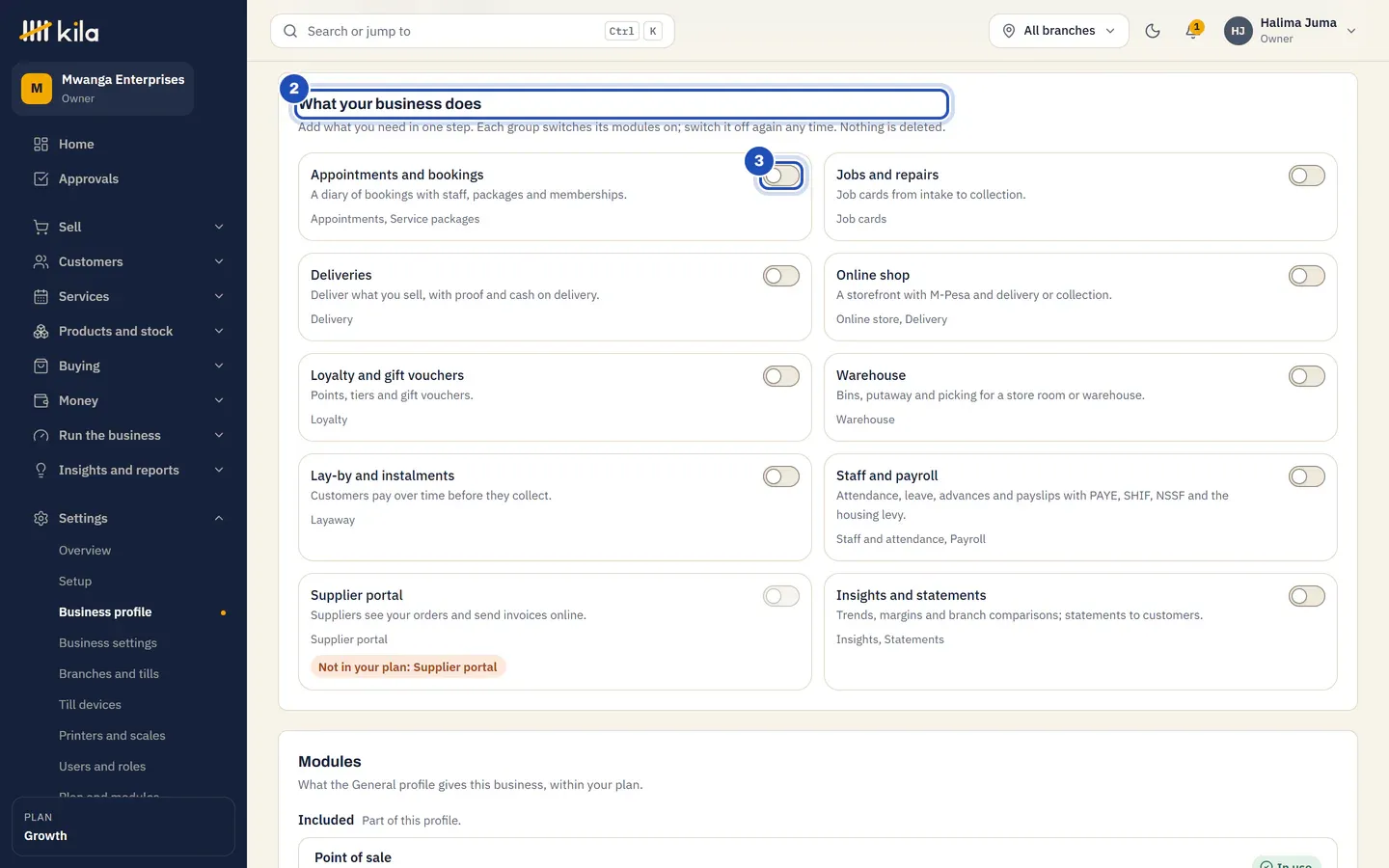Click the Buying icon
This screenshot has width=1389, height=868.
pos(41,366)
